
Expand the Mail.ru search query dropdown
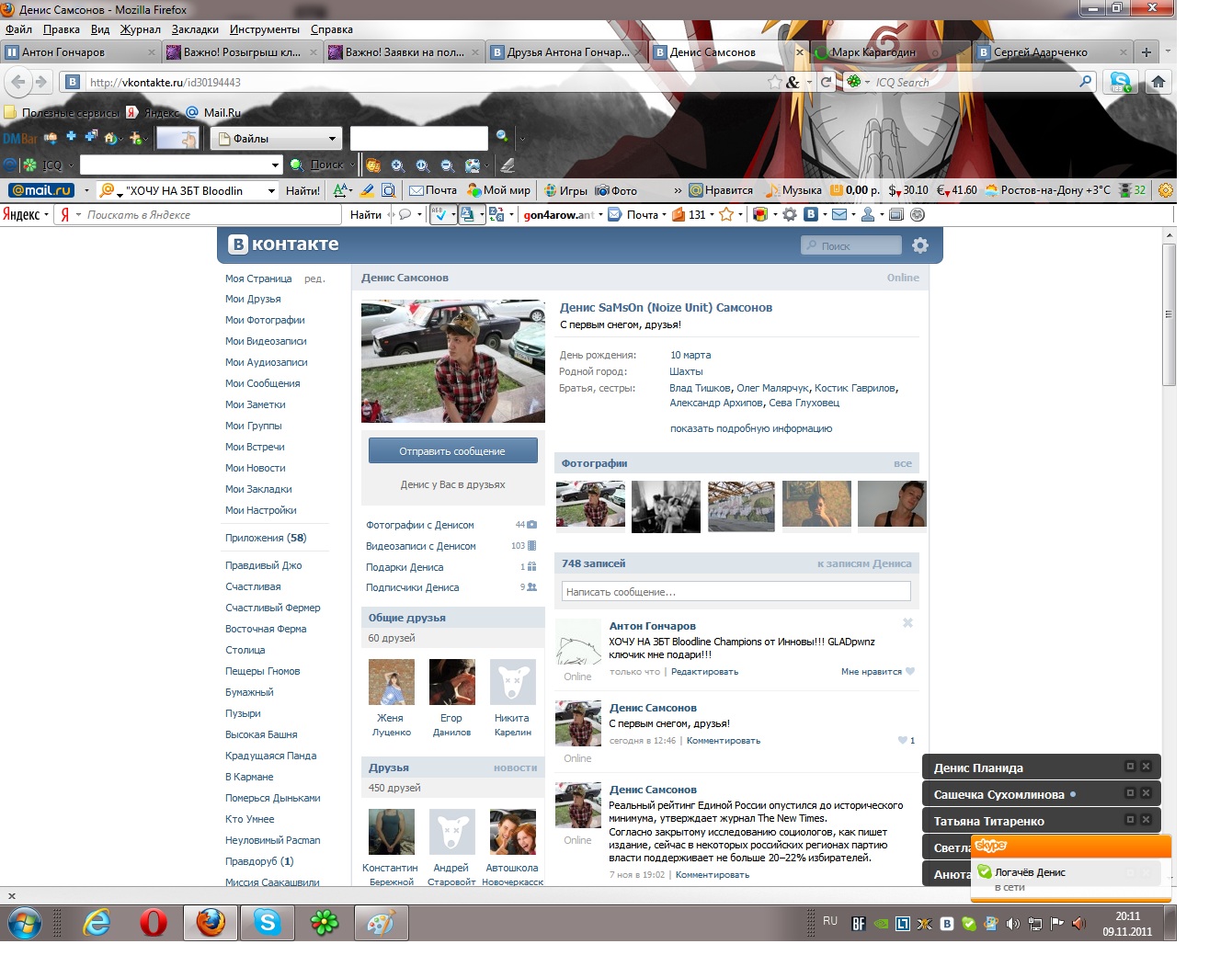271,190
